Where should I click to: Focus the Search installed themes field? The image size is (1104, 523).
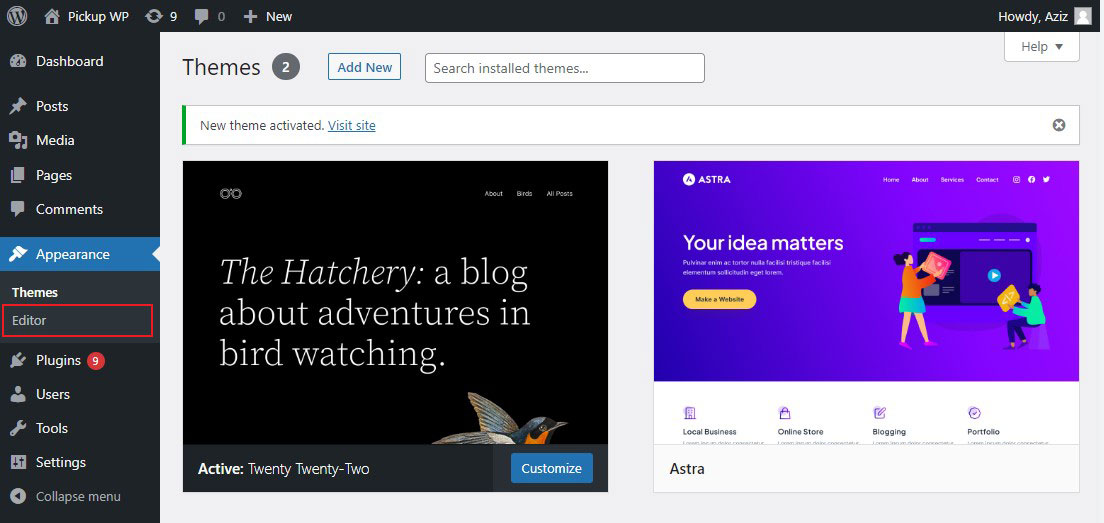[x=565, y=68]
